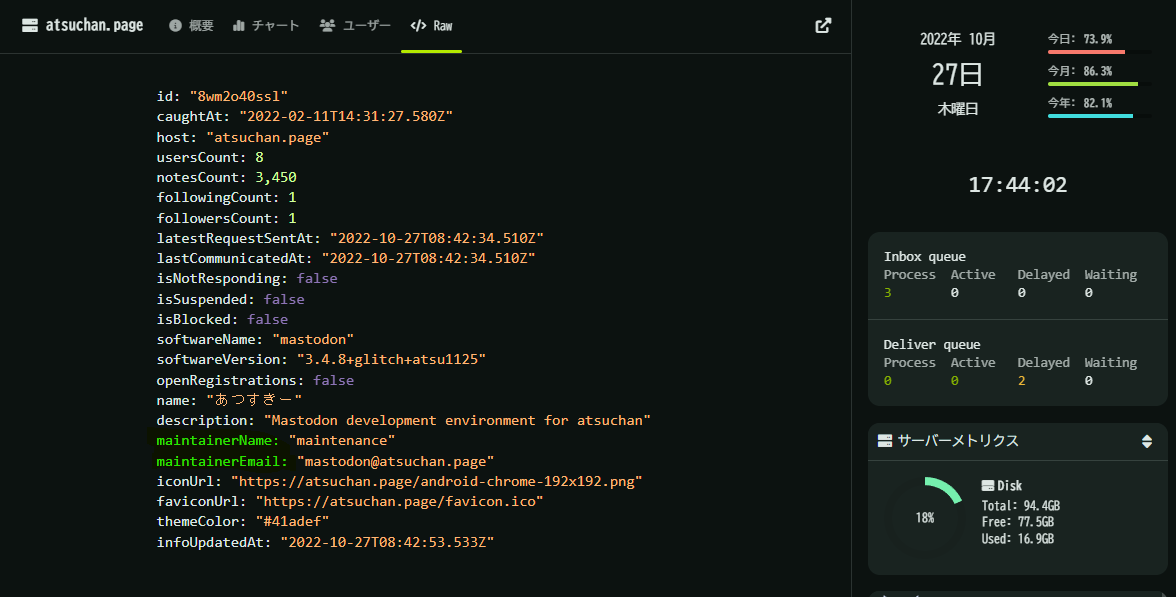The image size is (1176, 597).
Task: Click the bar chart icon for チャート
Action: click(239, 26)
